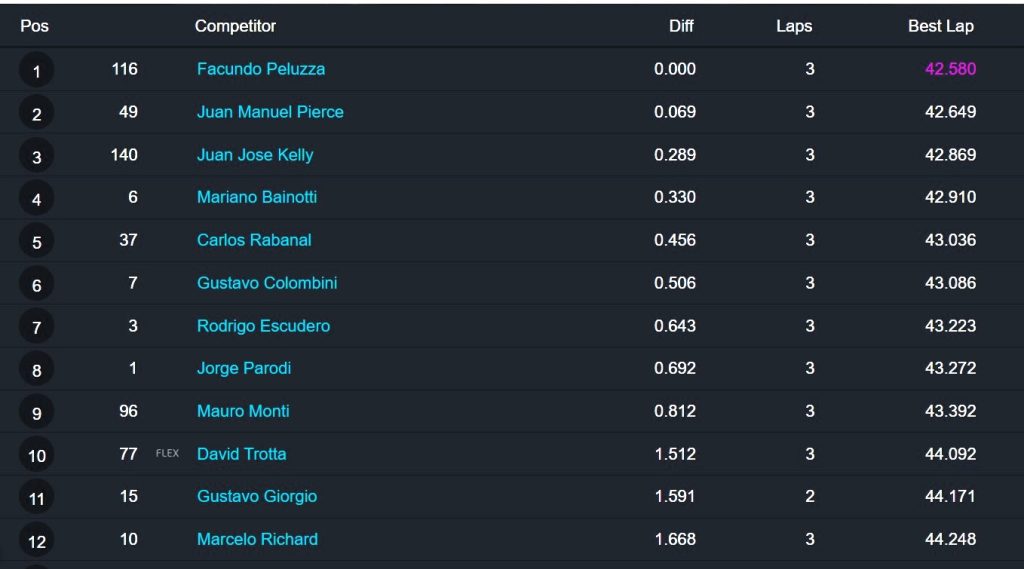Click position 1 circle badge
This screenshot has width=1024, height=569.
37,71
